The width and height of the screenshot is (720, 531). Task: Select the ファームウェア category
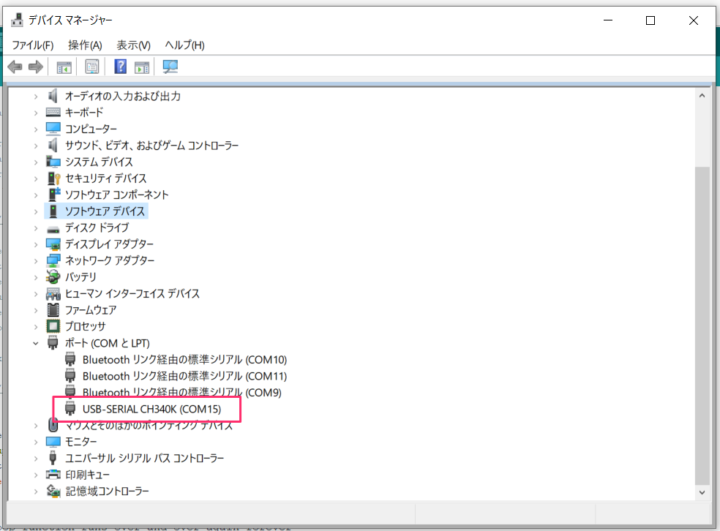[91, 310]
